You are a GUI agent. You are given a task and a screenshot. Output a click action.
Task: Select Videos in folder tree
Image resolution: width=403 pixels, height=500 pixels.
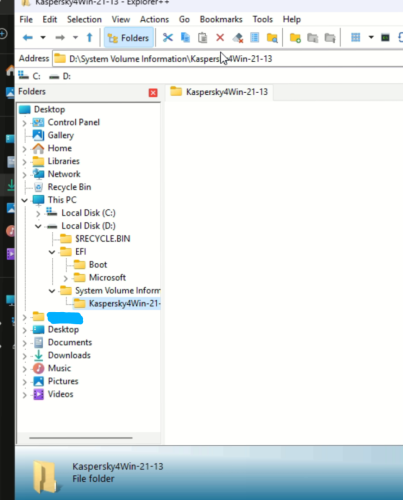60,394
